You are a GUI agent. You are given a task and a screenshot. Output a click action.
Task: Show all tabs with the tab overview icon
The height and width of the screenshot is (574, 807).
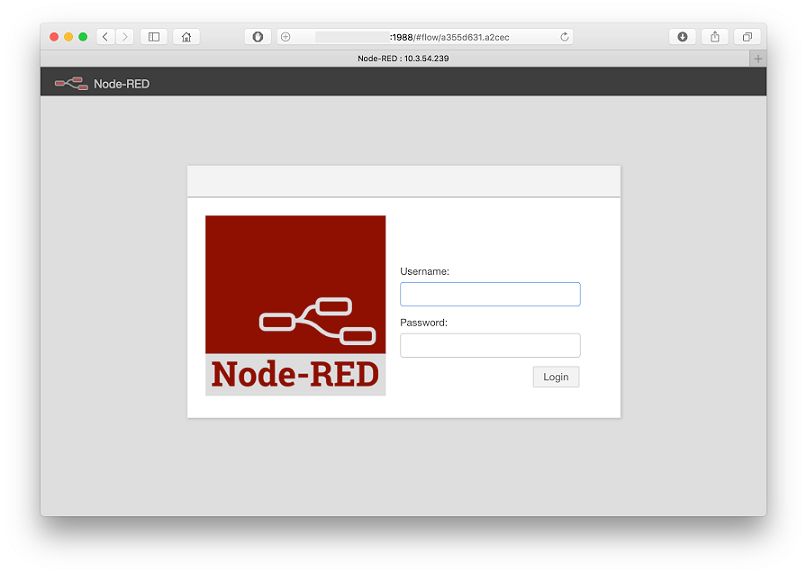(x=747, y=37)
